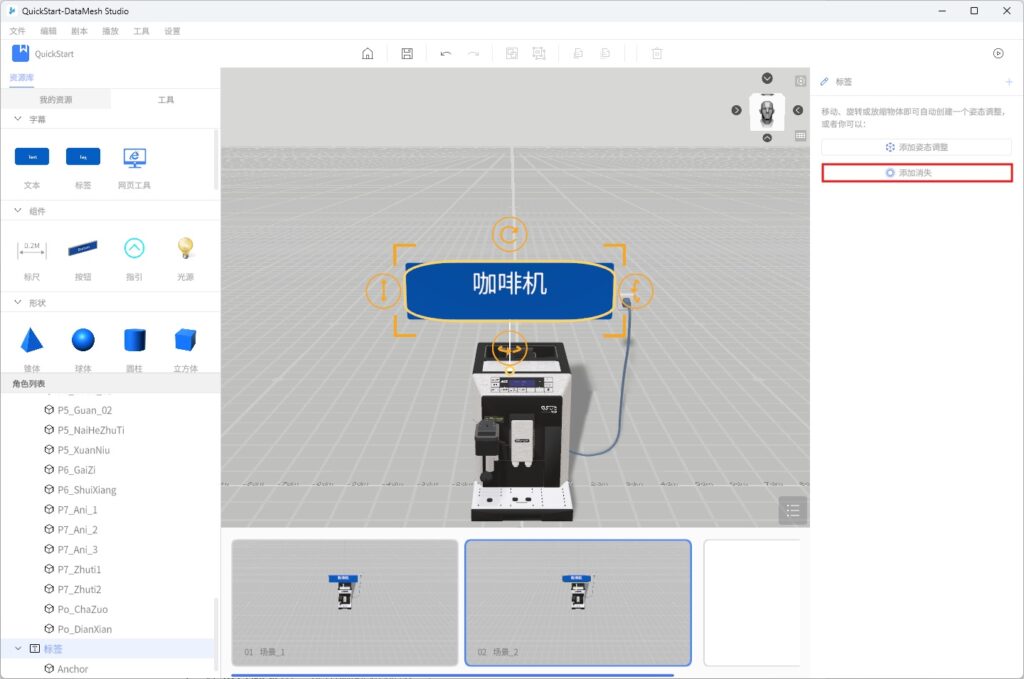Open the 文件 menu
Screen dimensions: 1024x679
point(17,31)
